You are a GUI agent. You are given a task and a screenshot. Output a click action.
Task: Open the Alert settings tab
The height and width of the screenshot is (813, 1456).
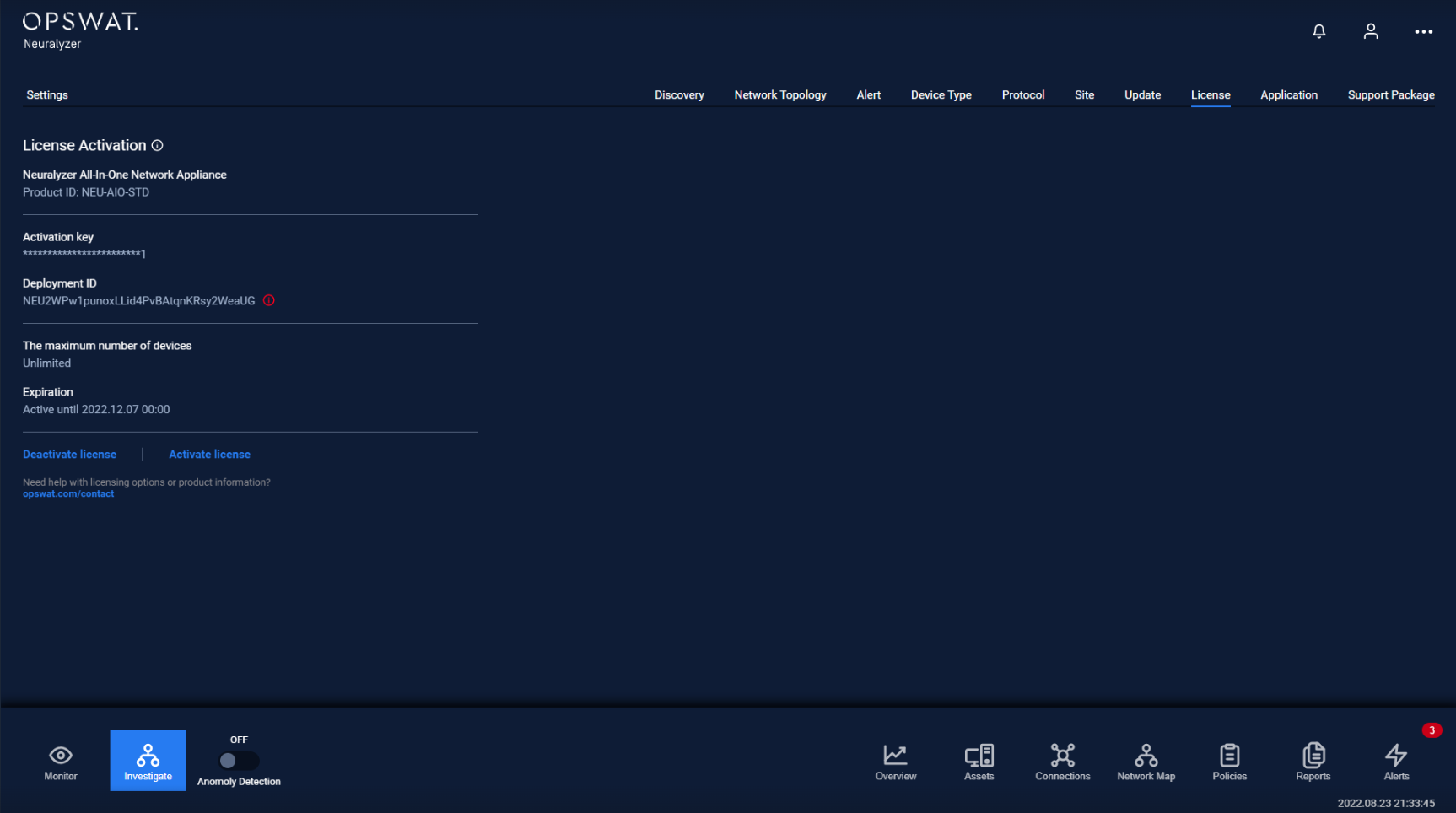tap(869, 95)
